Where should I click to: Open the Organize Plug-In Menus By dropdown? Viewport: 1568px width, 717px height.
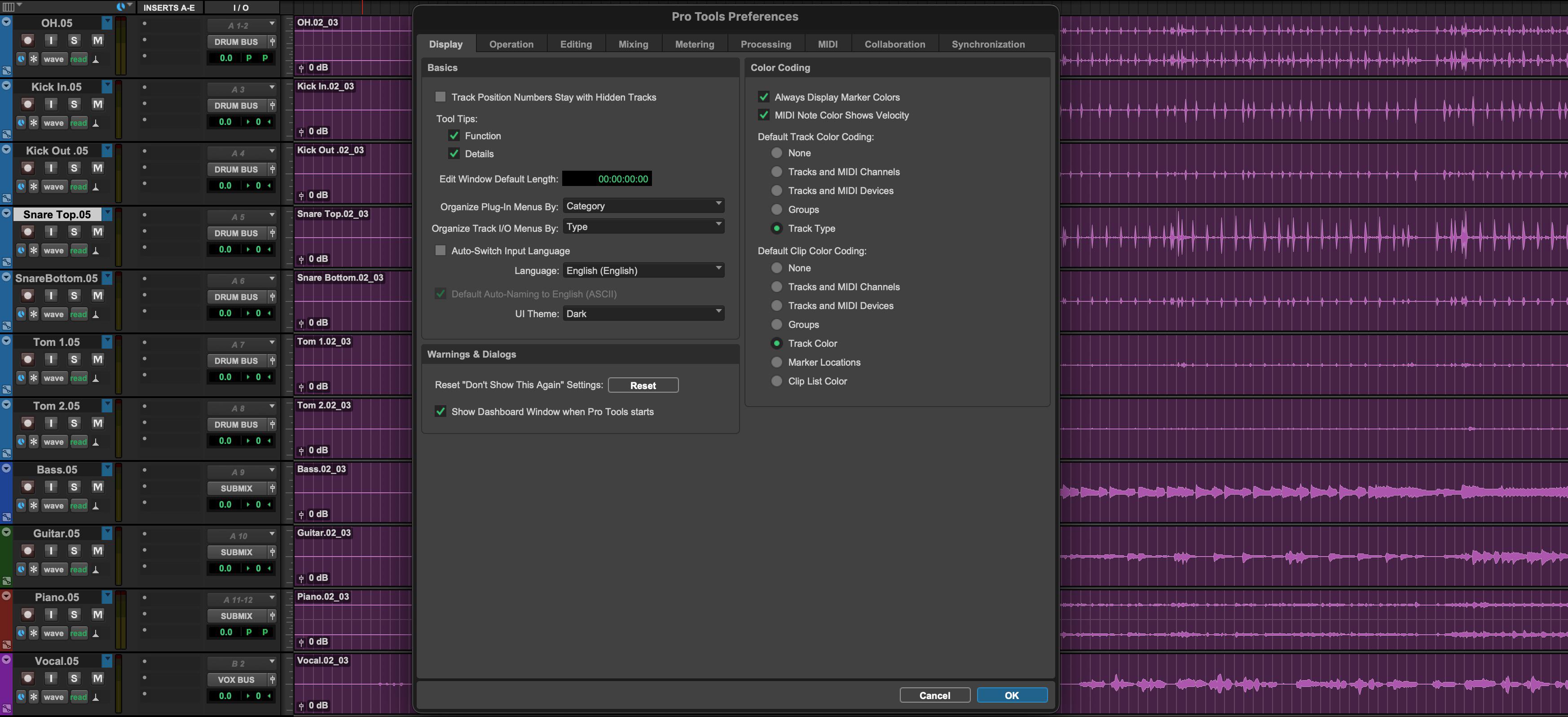pos(643,206)
